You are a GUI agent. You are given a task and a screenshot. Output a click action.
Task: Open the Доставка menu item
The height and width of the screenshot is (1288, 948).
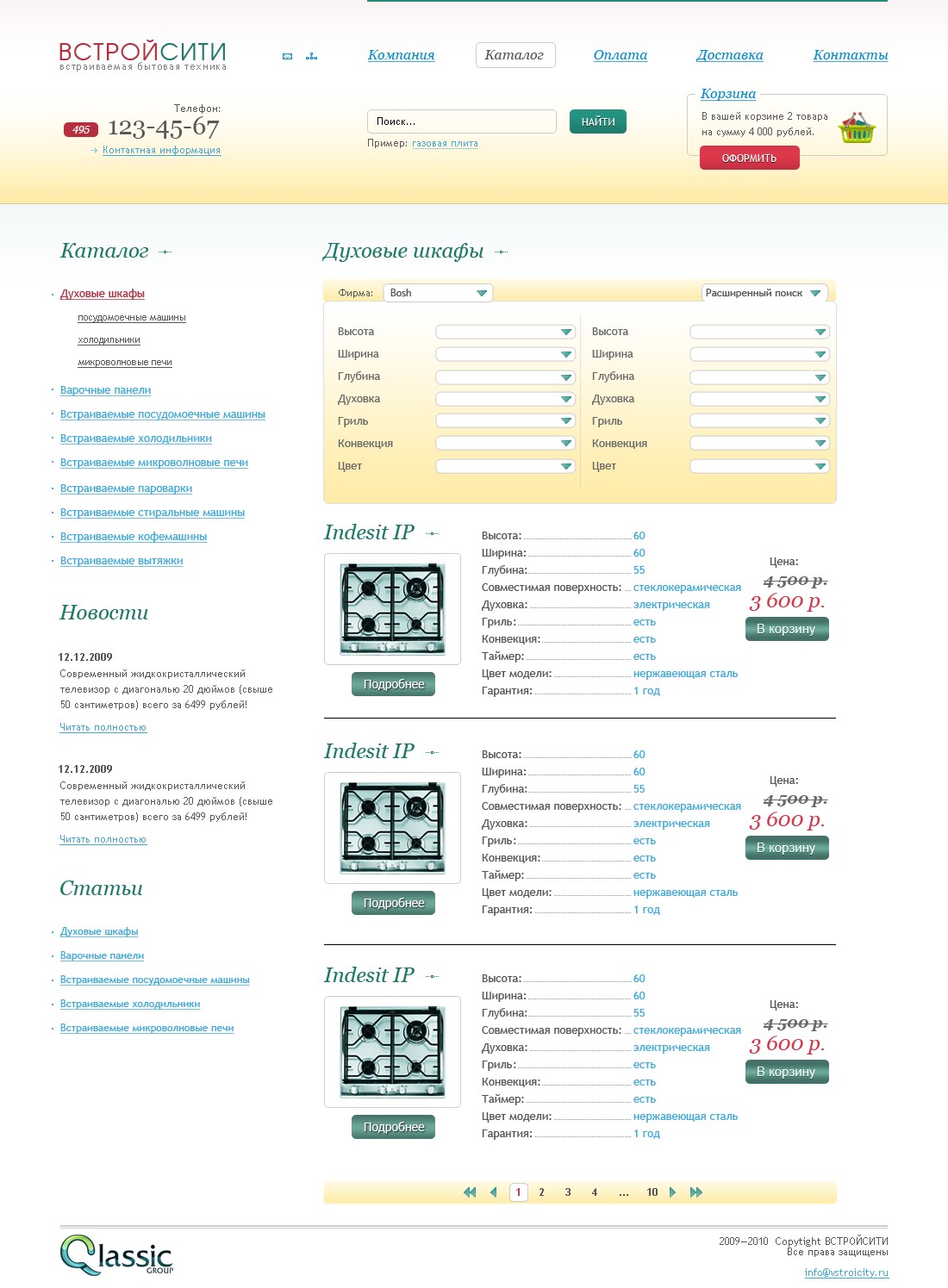pyautogui.click(x=729, y=55)
